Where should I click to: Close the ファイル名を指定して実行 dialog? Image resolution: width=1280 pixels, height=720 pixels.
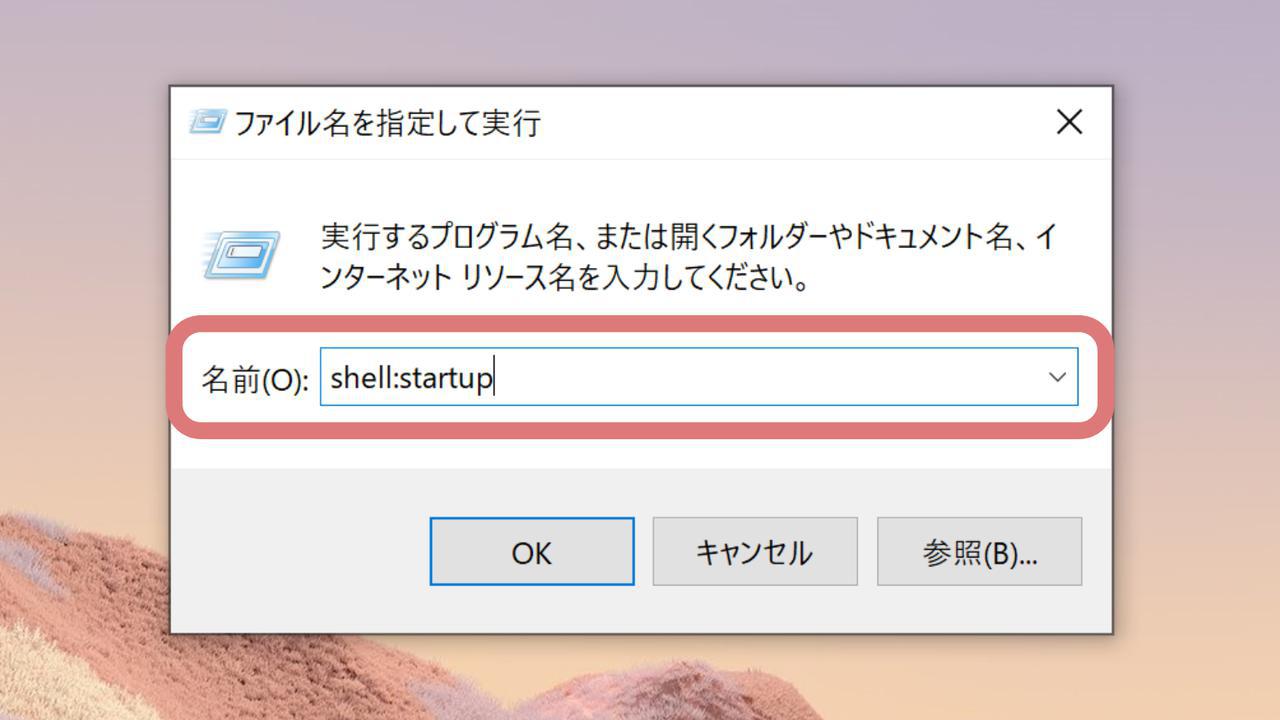tap(1070, 122)
